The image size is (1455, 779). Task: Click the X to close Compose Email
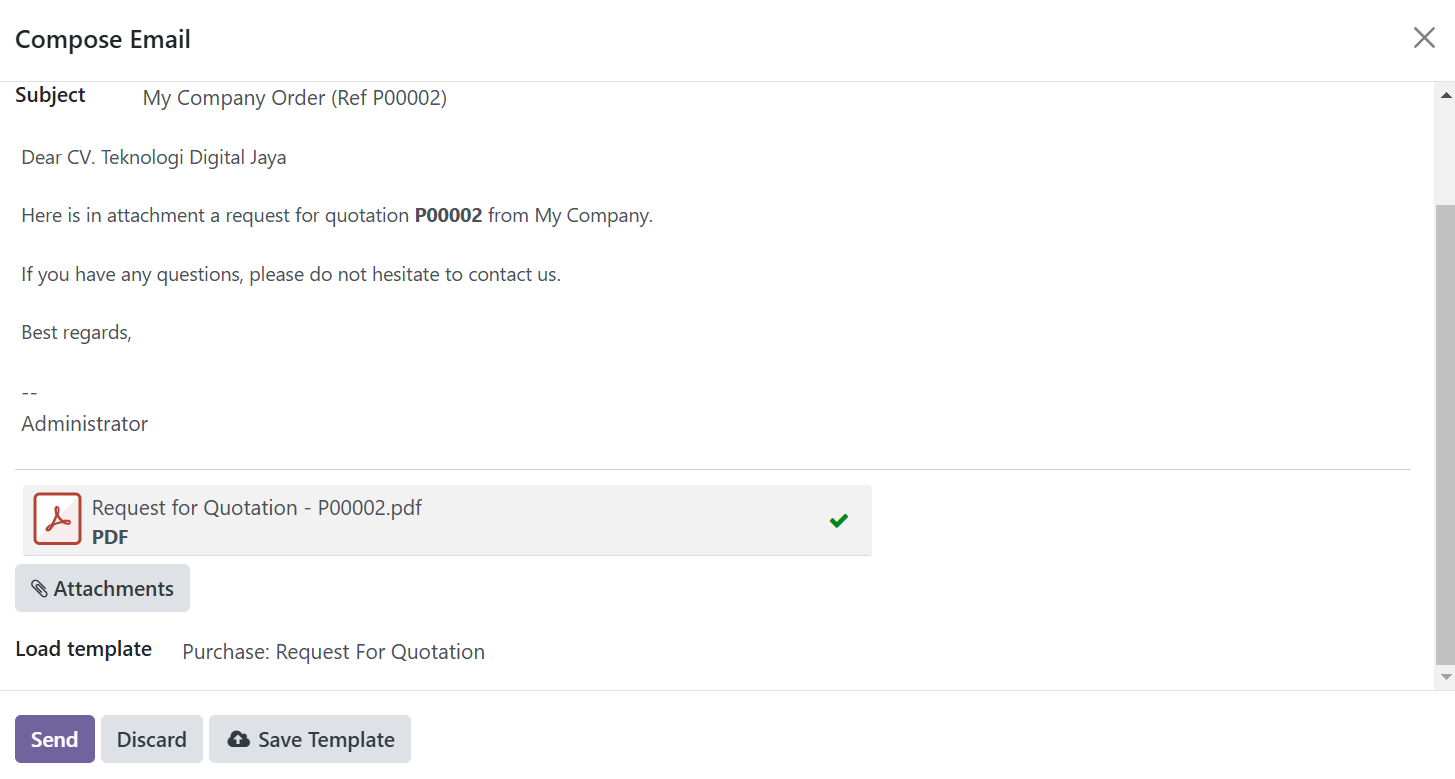[1424, 37]
